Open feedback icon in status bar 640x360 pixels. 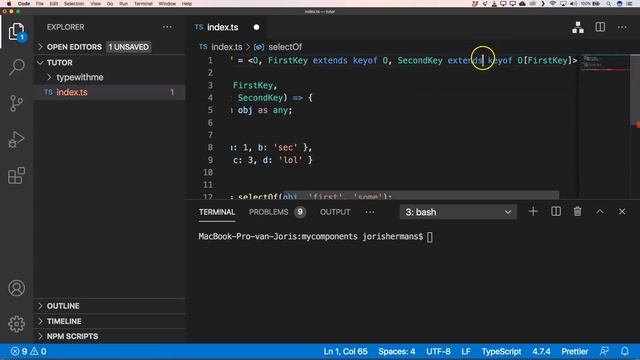(604, 351)
